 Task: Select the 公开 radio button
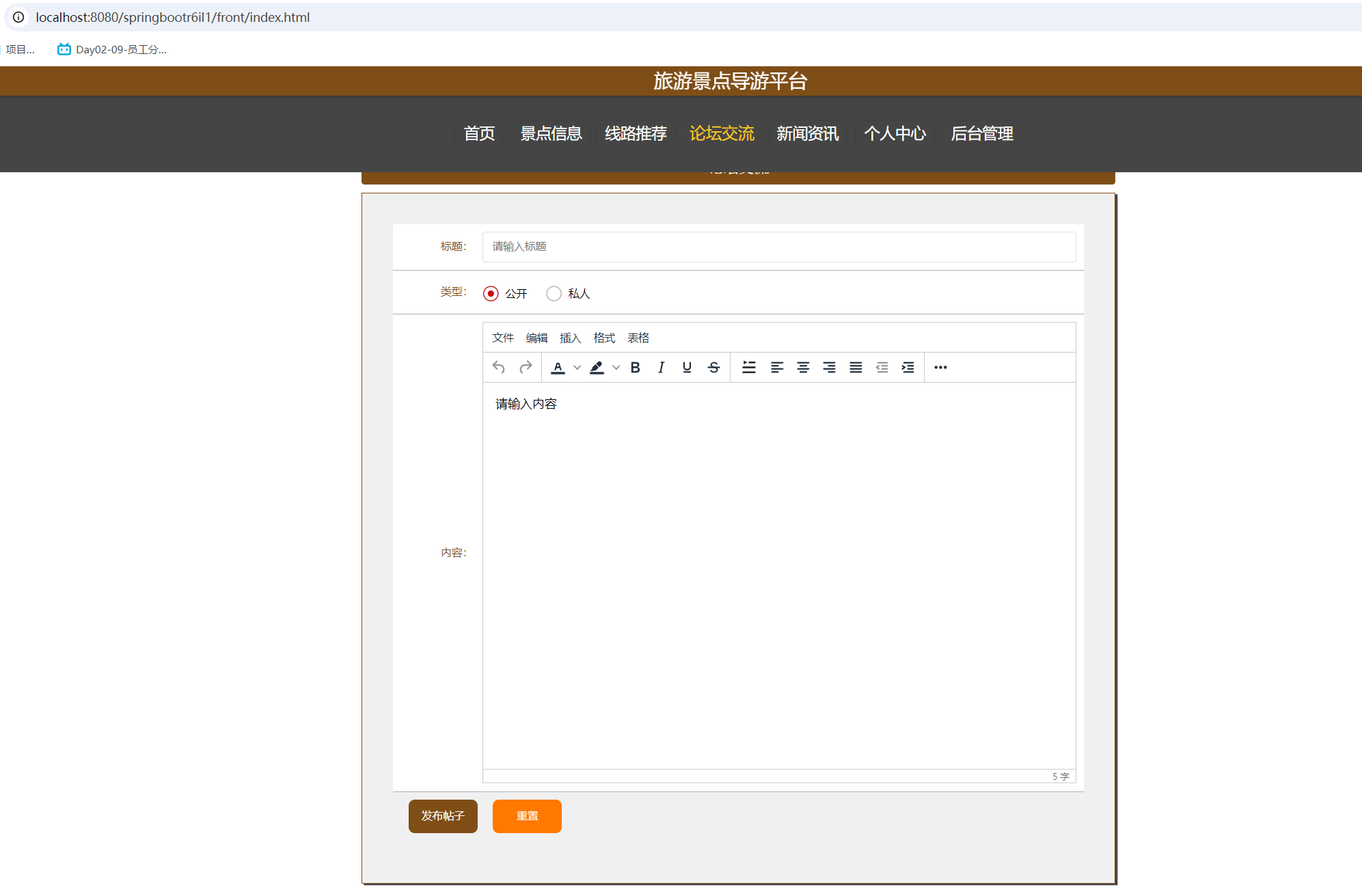point(490,293)
